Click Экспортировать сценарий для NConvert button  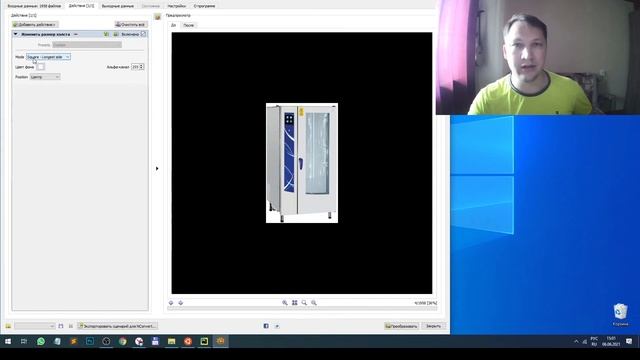pyautogui.click(x=118, y=326)
